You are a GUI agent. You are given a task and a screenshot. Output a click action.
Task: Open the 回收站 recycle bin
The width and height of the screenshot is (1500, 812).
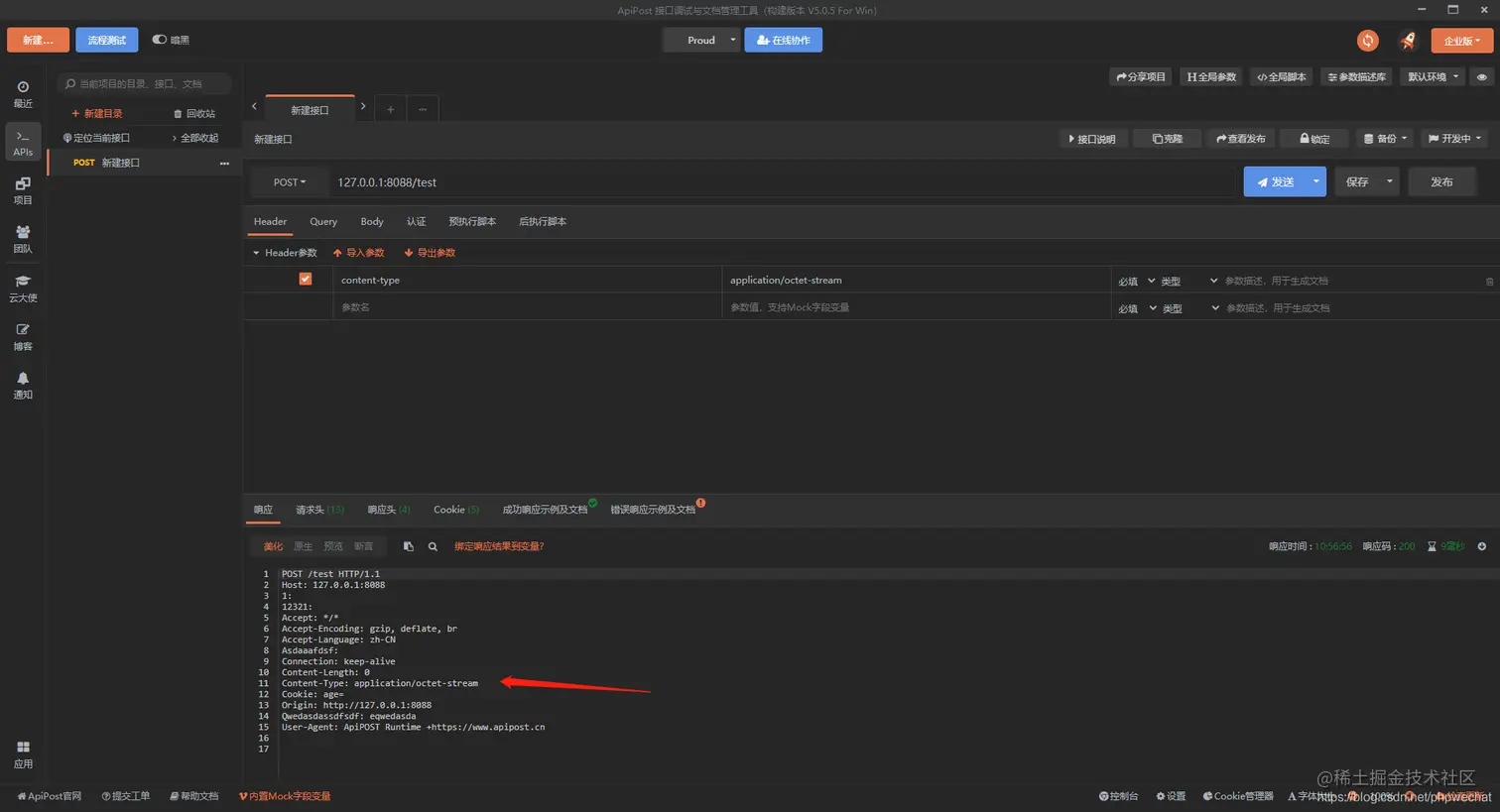tap(194, 114)
